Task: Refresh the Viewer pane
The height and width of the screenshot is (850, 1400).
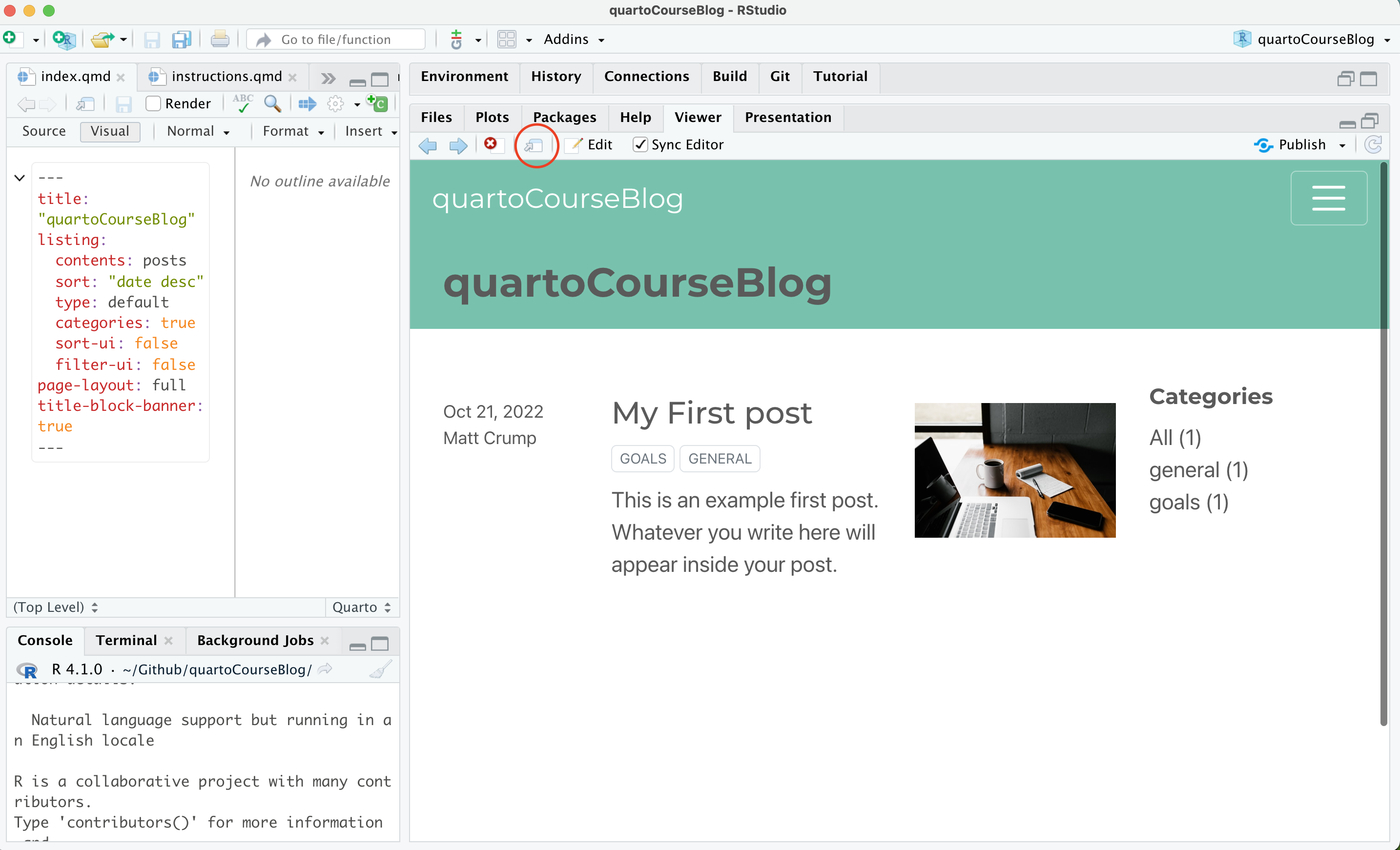Action: click(x=1373, y=145)
